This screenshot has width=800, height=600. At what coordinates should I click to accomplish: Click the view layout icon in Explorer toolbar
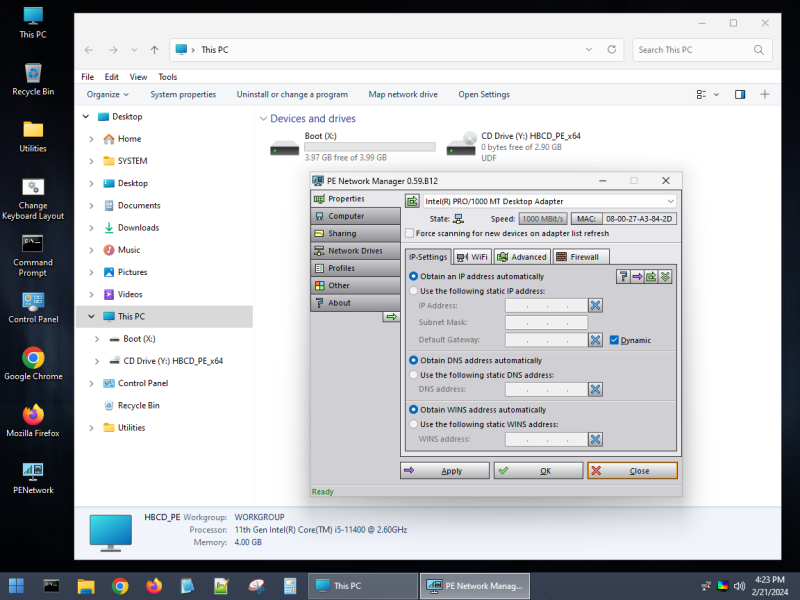click(x=701, y=94)
